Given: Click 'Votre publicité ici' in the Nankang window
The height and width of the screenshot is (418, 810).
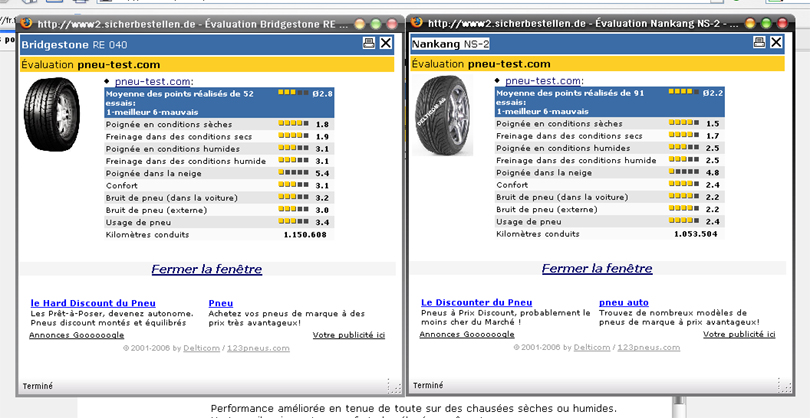Looking at the screenshot, I should click(739, 335).
